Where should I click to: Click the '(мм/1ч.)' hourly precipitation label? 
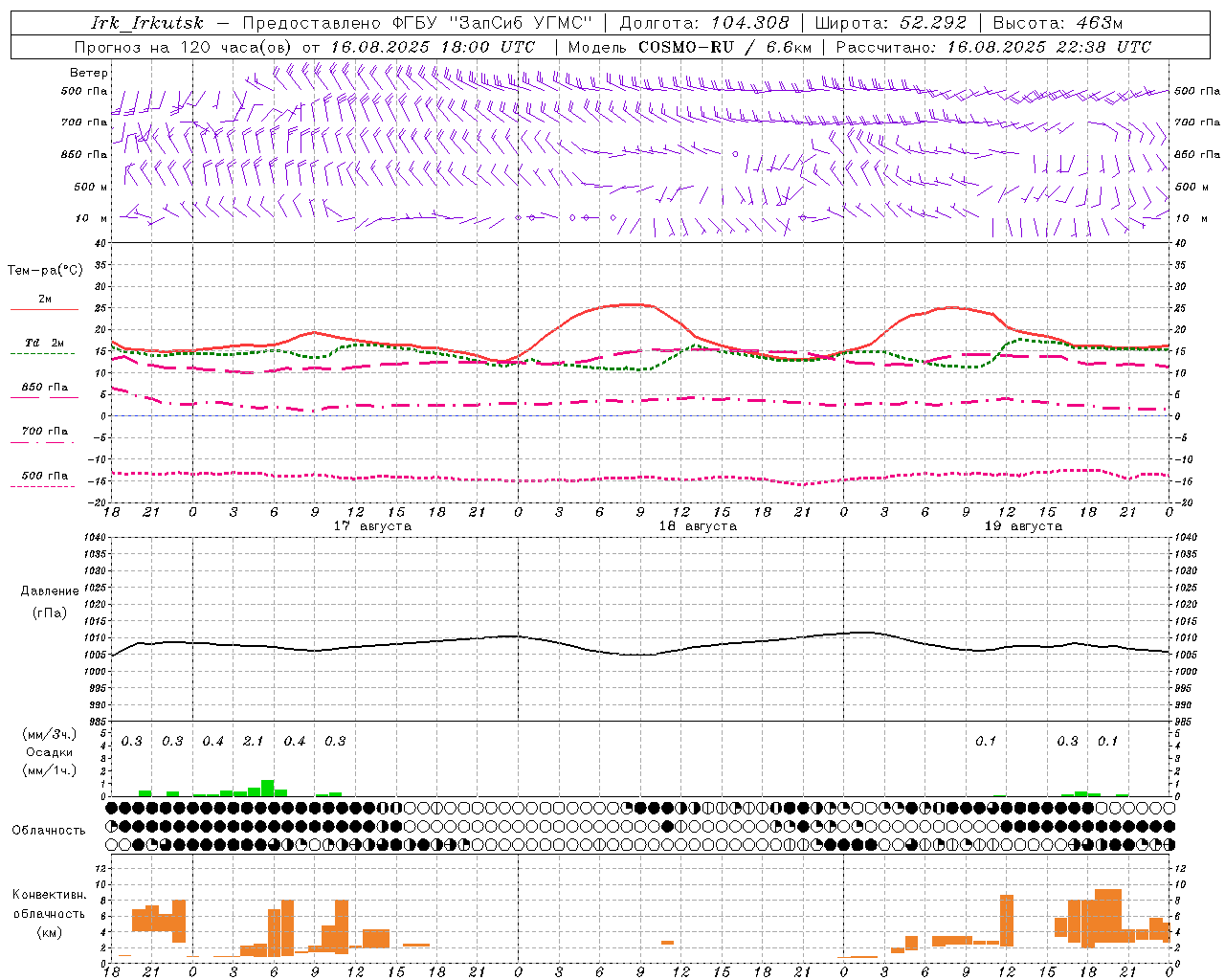pos(50,770)
